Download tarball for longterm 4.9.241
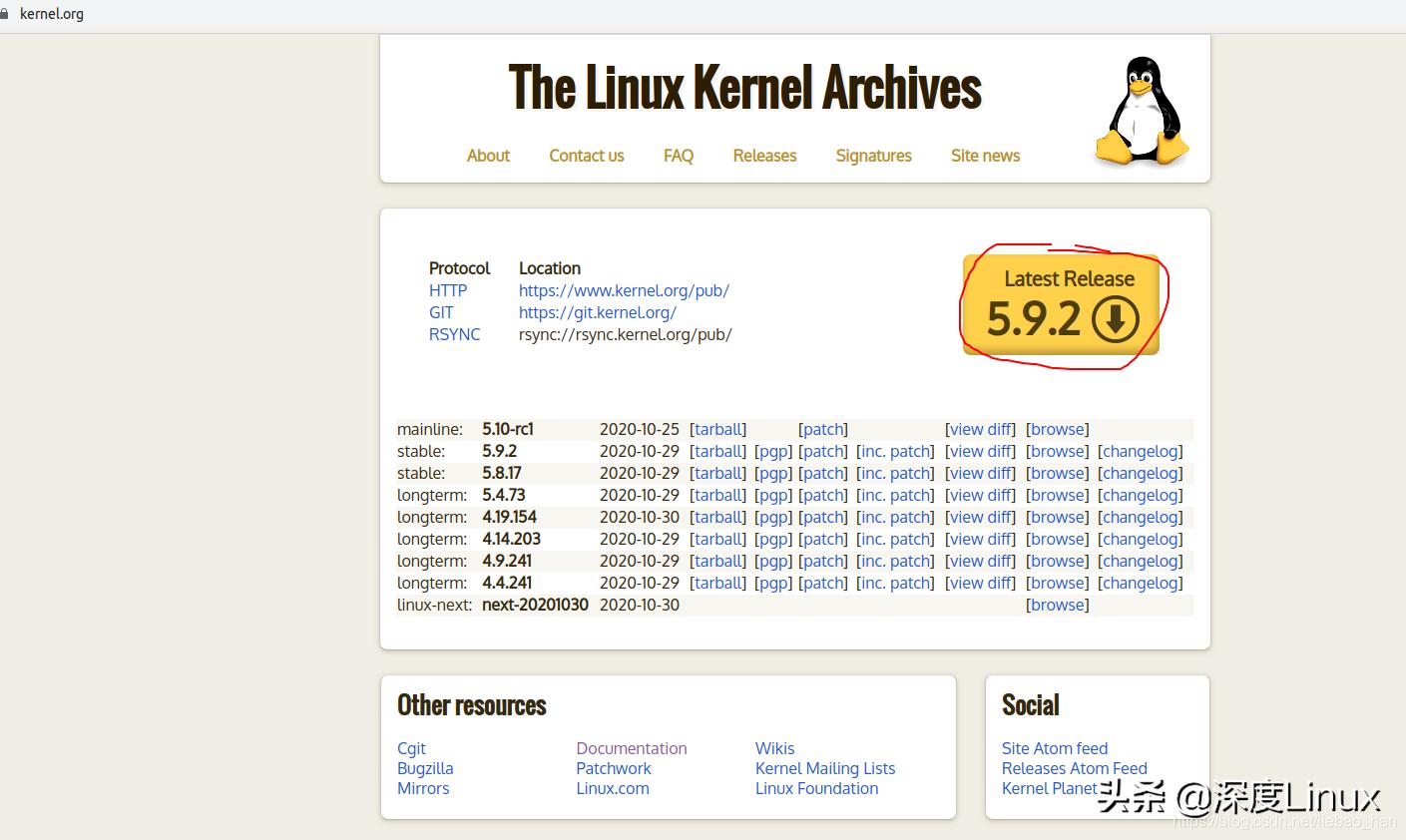The width and height of the screenshot is (1406, 840). click(x=718, y=561)
